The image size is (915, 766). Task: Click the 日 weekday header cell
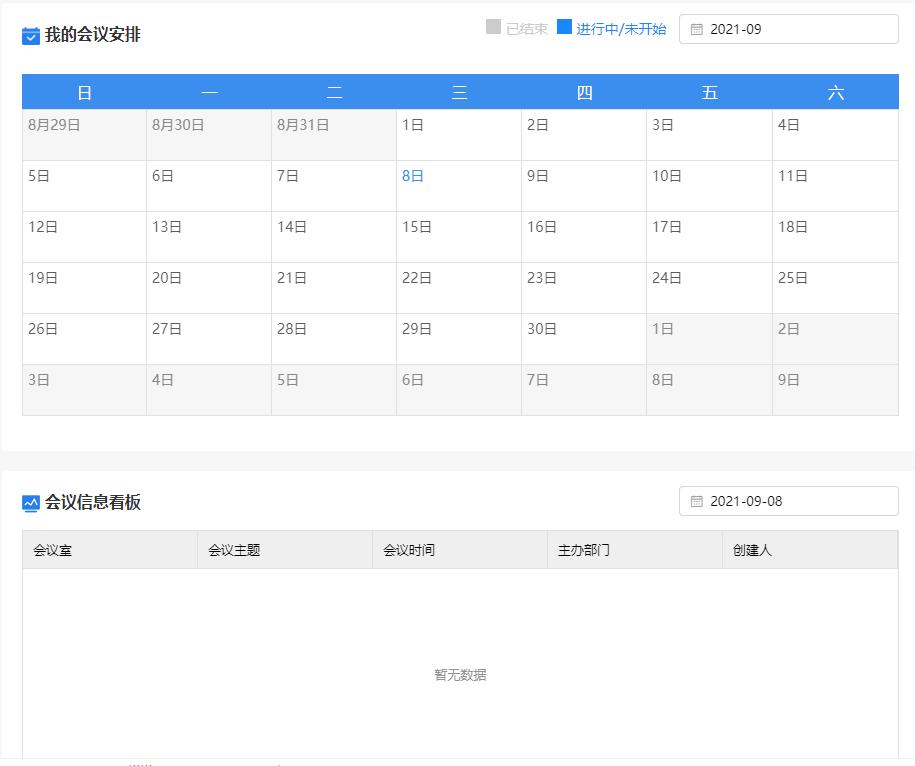84,91
